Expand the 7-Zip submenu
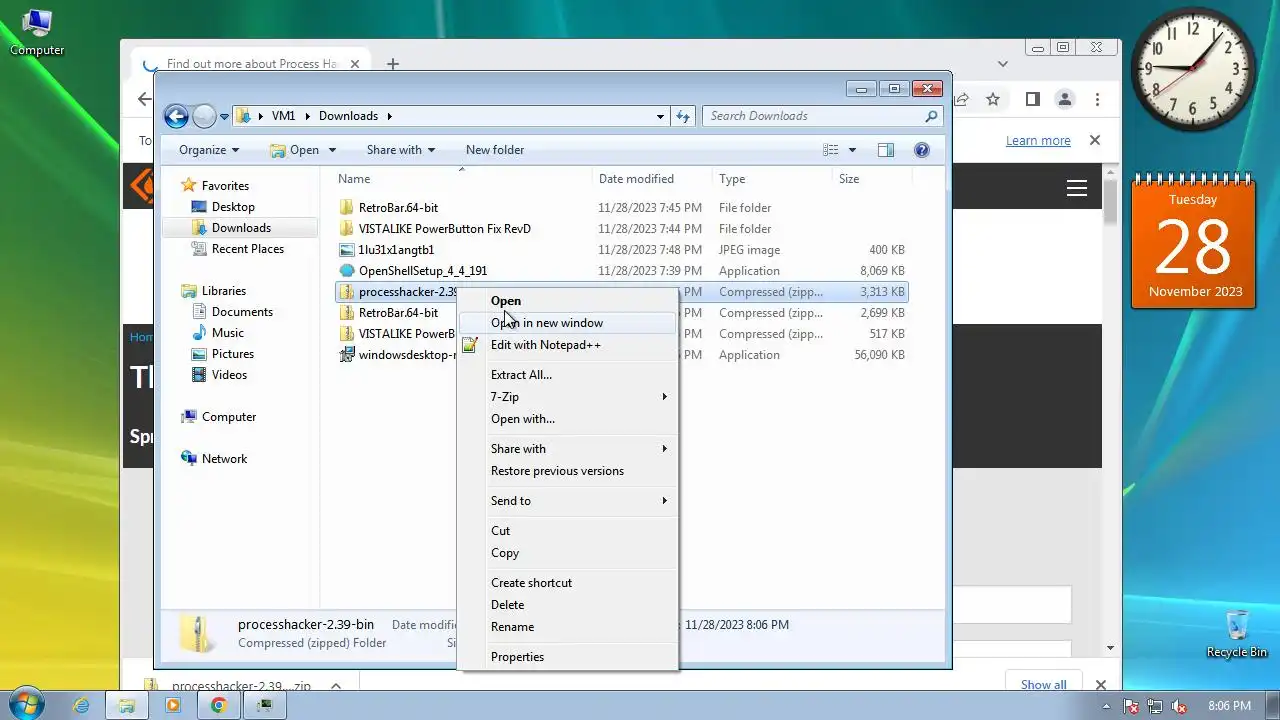Screen dimensions: 1280x720 point(567,397)
